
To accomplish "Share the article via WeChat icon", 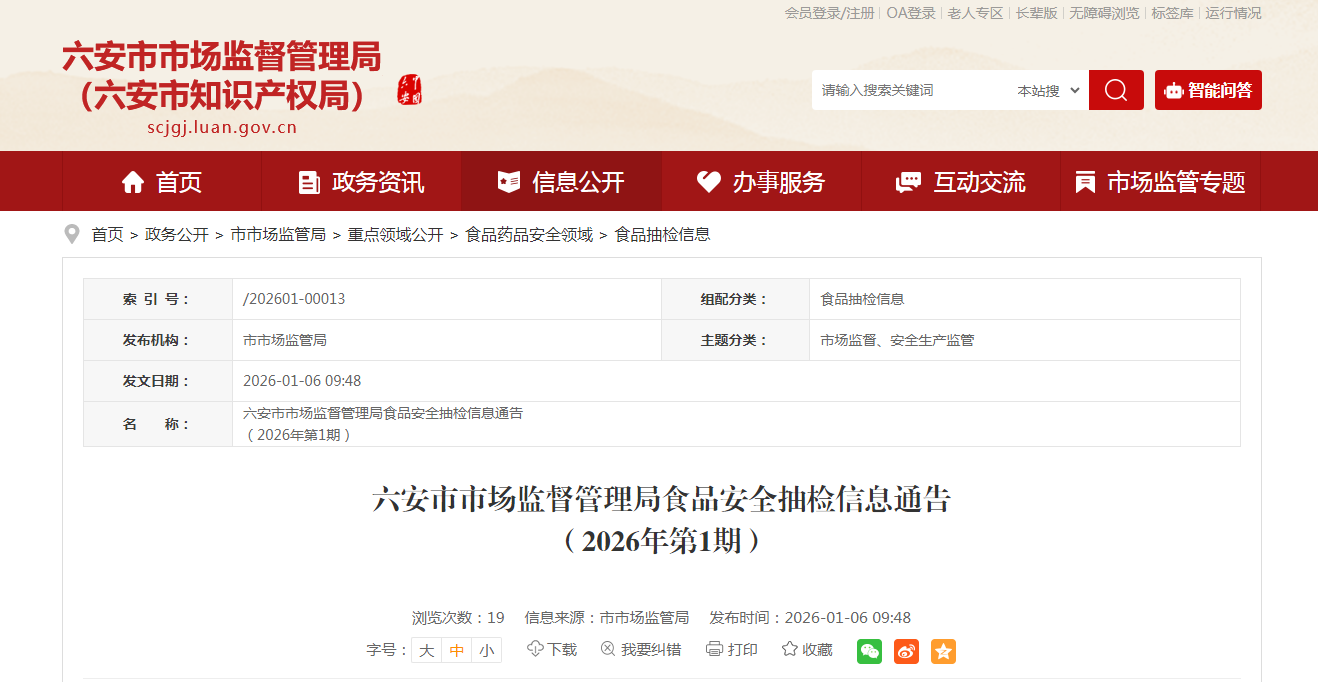I will tap(869, 651).
